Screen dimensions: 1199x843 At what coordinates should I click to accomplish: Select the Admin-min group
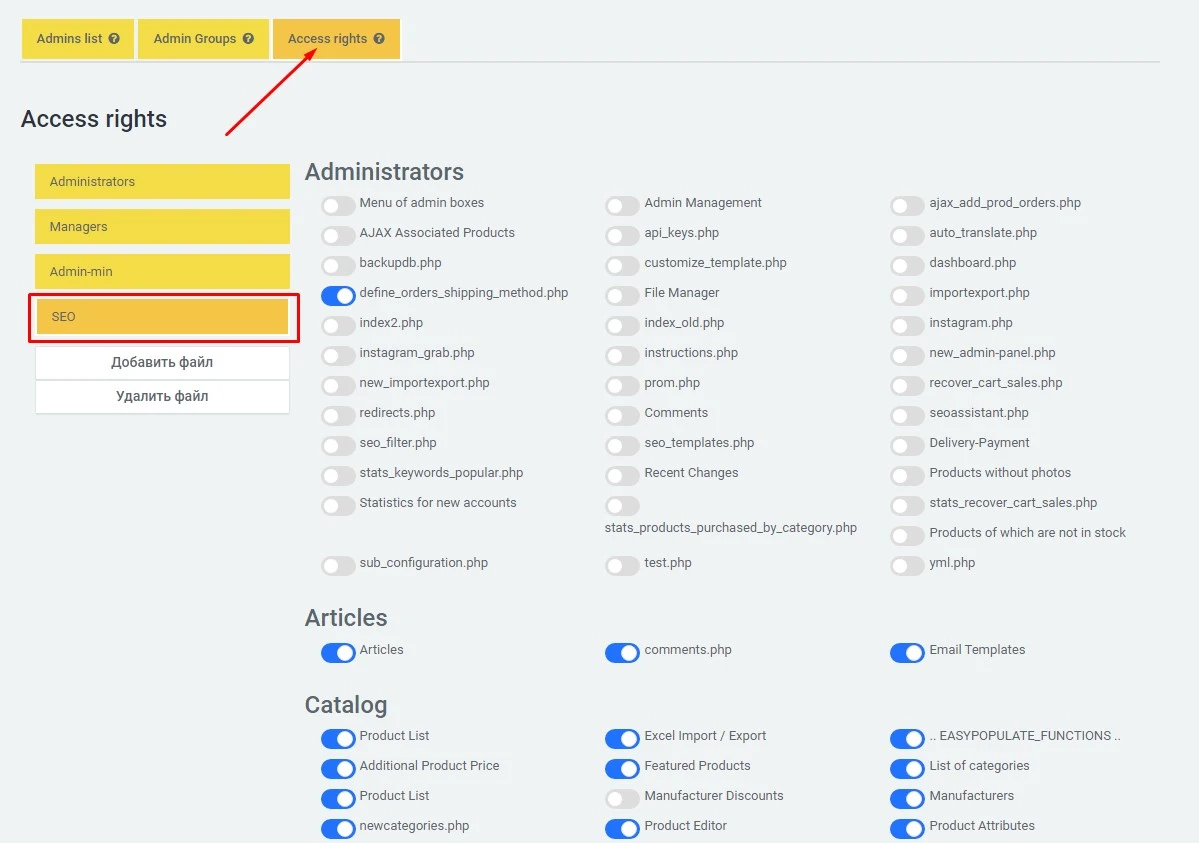(162, 271)
